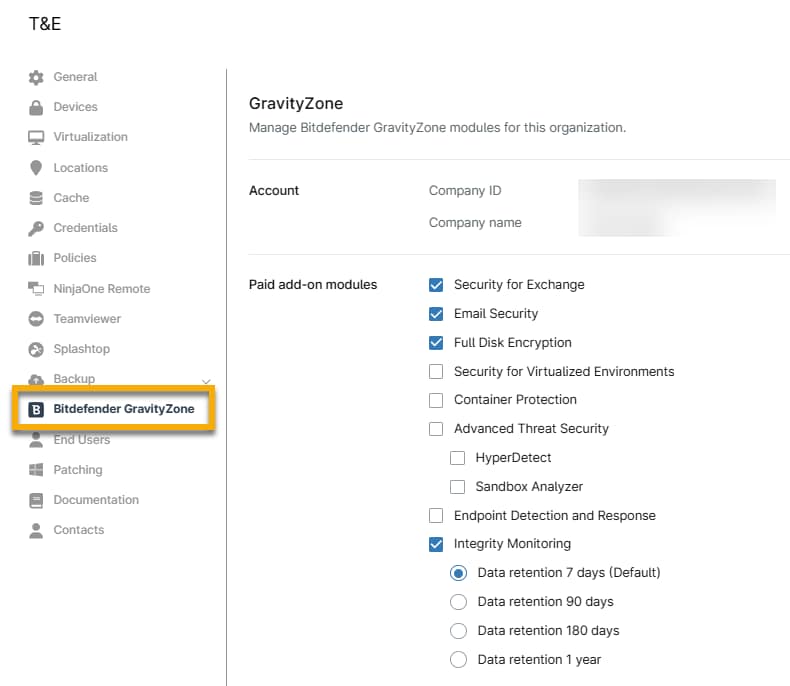Go to the Documentation section

(96, 500)
